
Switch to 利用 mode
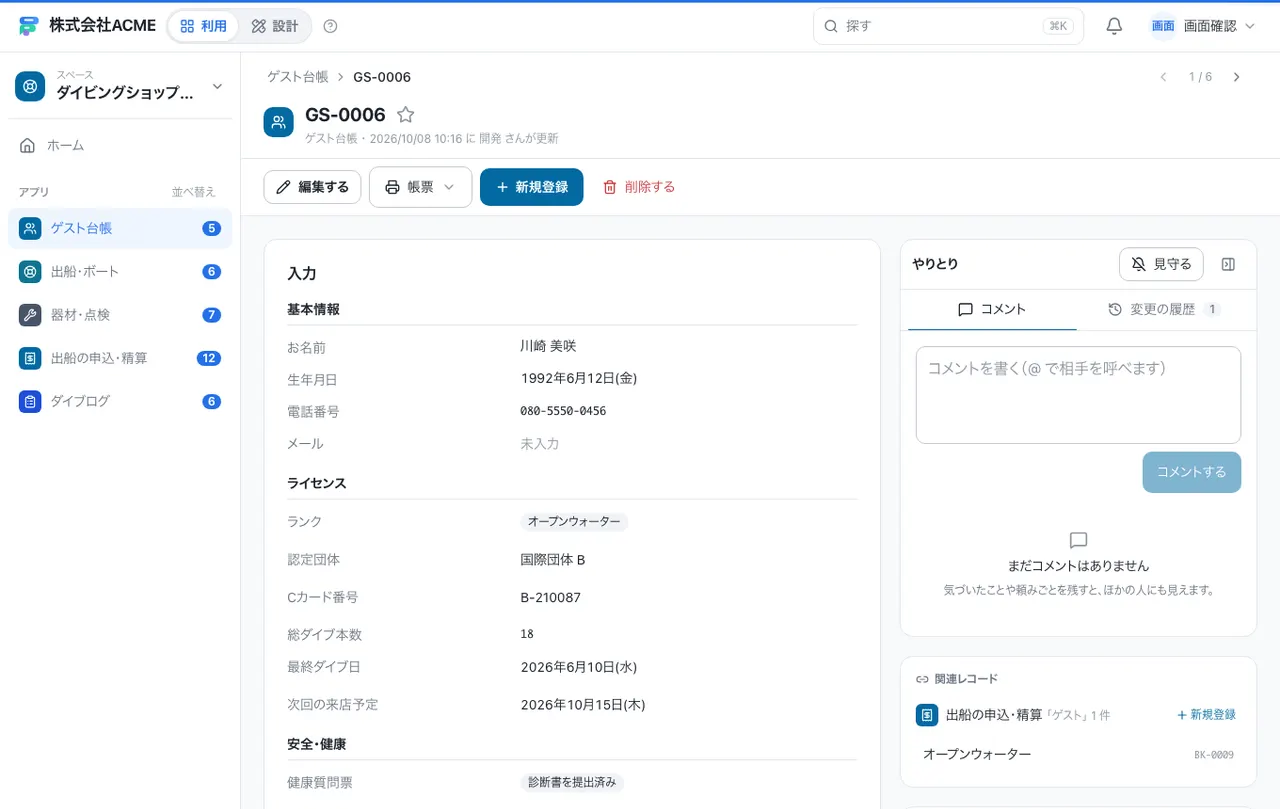coord(203,26)
